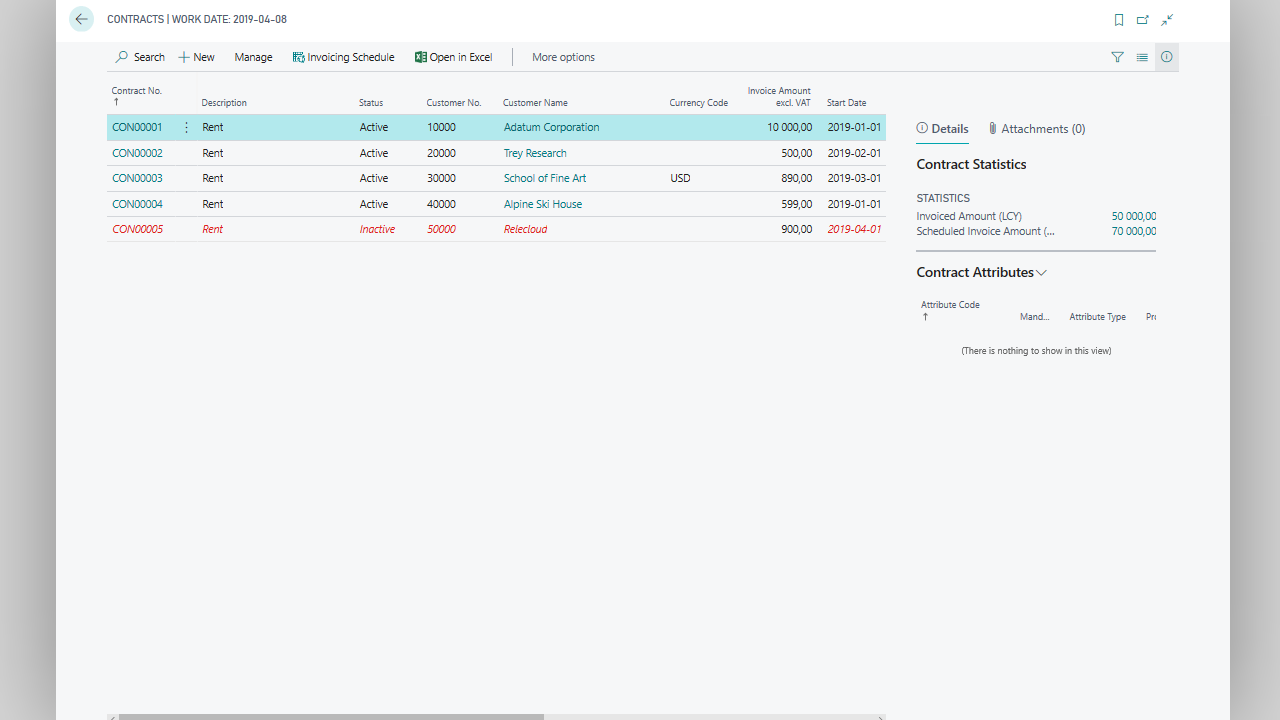The image size is (1280, 720).
Task: Open customer Relecloud
Action: tap(526, 229)
